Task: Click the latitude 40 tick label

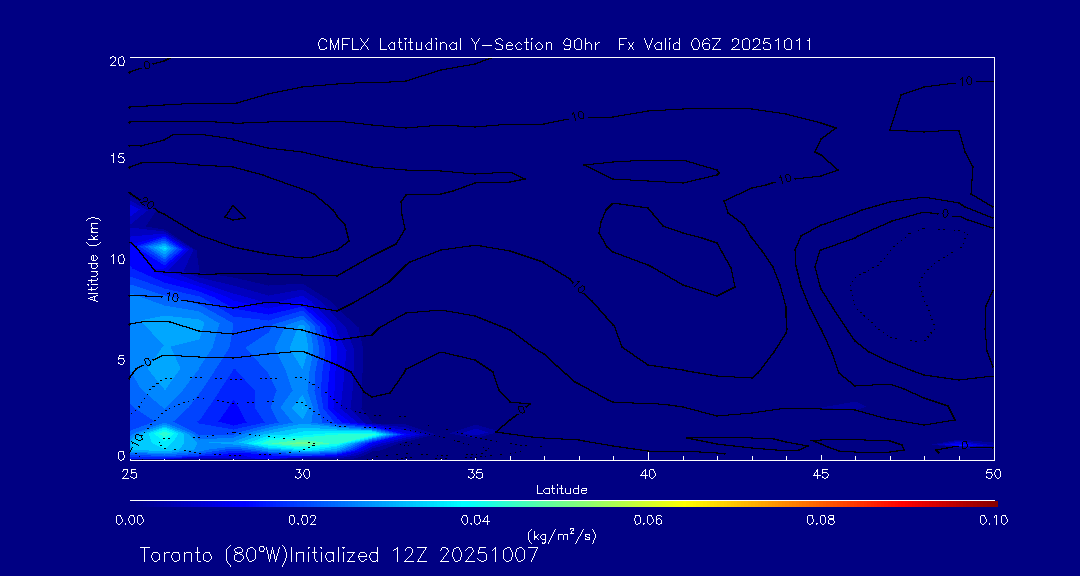Action: pyautogui.click(x=648, y=471)
